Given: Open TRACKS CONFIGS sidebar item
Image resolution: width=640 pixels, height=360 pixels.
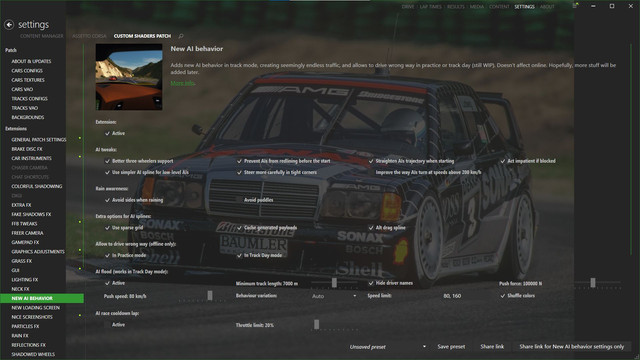Looking at the screenshot, I should pyautogui.click(x=29, y=99).
